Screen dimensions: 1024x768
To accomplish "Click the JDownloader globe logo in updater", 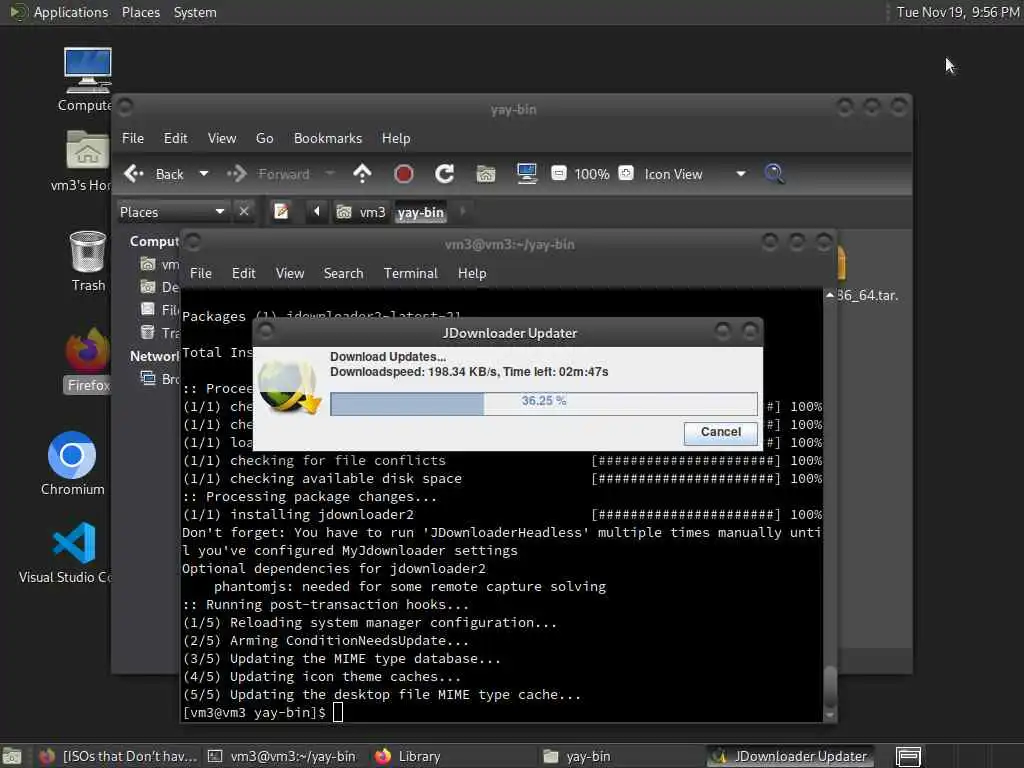I will [x=289, y=387].
